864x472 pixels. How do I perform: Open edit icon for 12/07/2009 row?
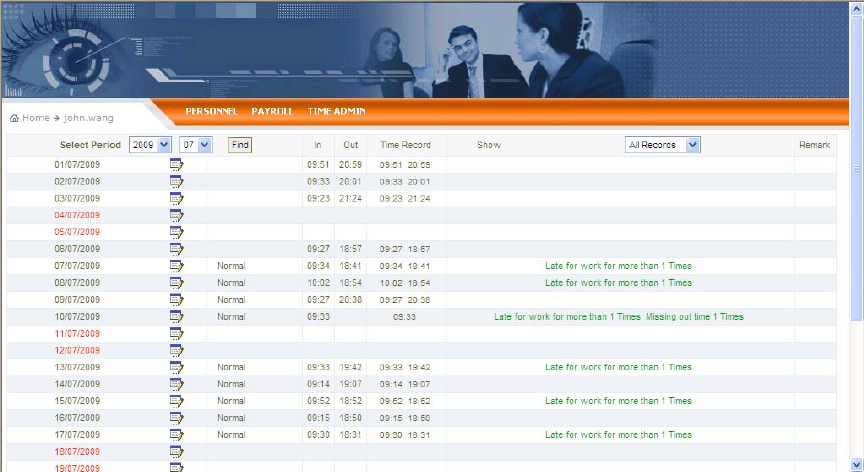click(x=176, y=350)
